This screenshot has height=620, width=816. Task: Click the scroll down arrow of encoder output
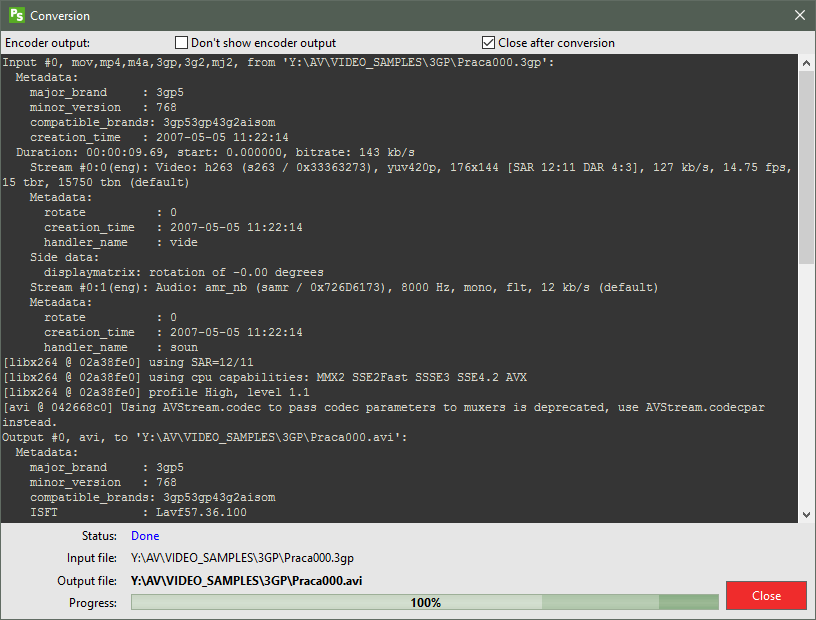tap(806, 514)
